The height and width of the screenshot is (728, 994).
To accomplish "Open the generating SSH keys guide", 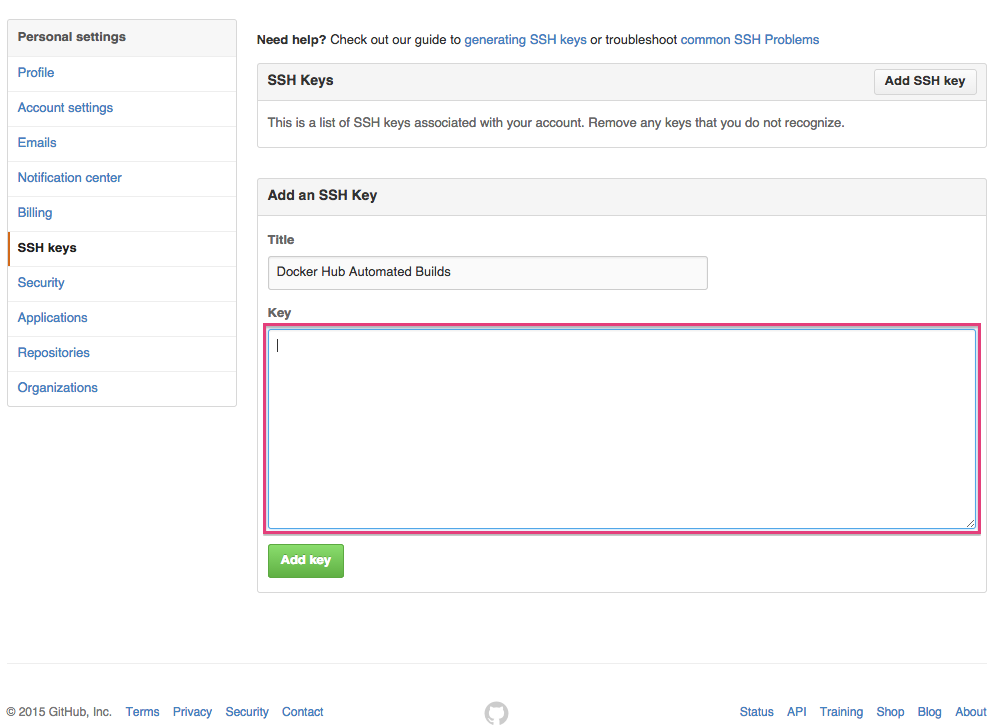I will pos(525,40).
